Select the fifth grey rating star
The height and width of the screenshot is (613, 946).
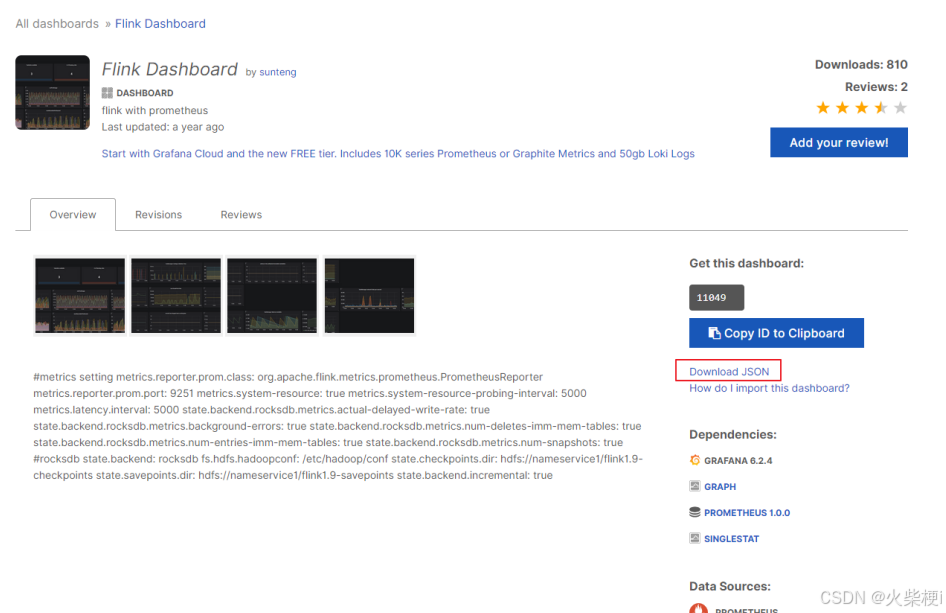coord(900,108)
